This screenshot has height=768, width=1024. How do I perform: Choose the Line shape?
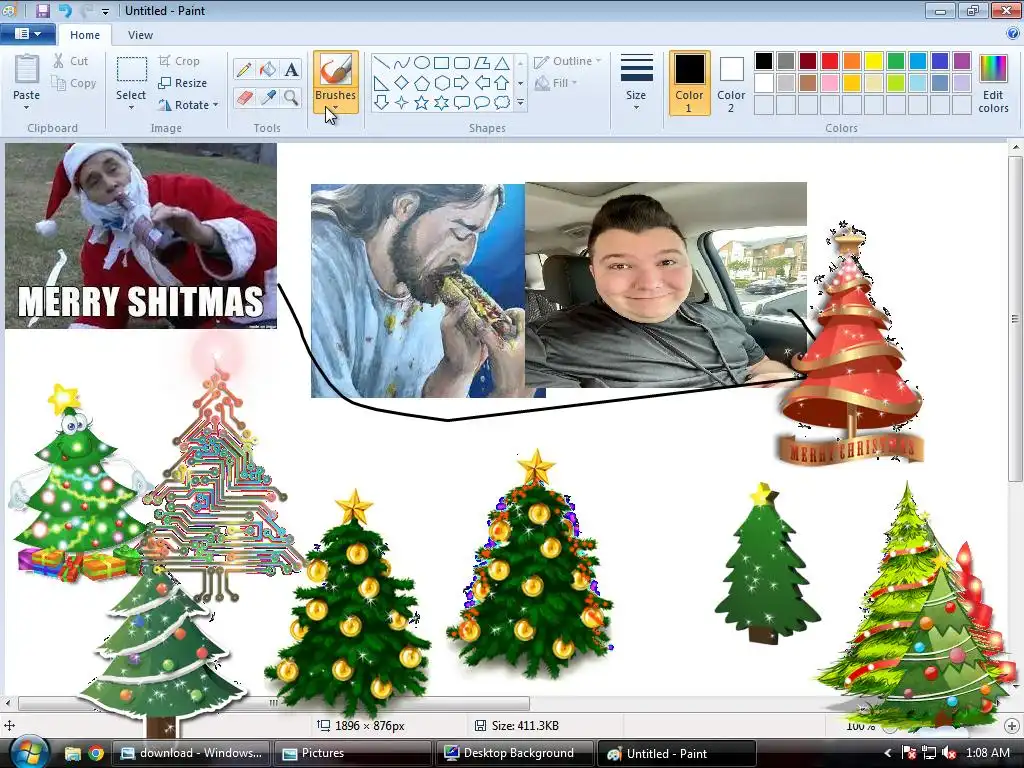pyautogui.click(x=381, y=63)
